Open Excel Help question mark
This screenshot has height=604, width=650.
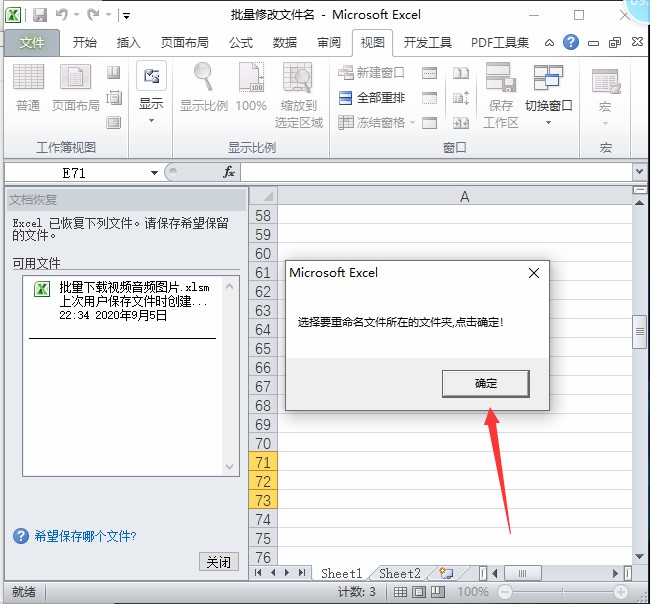(x=571, y=42)
